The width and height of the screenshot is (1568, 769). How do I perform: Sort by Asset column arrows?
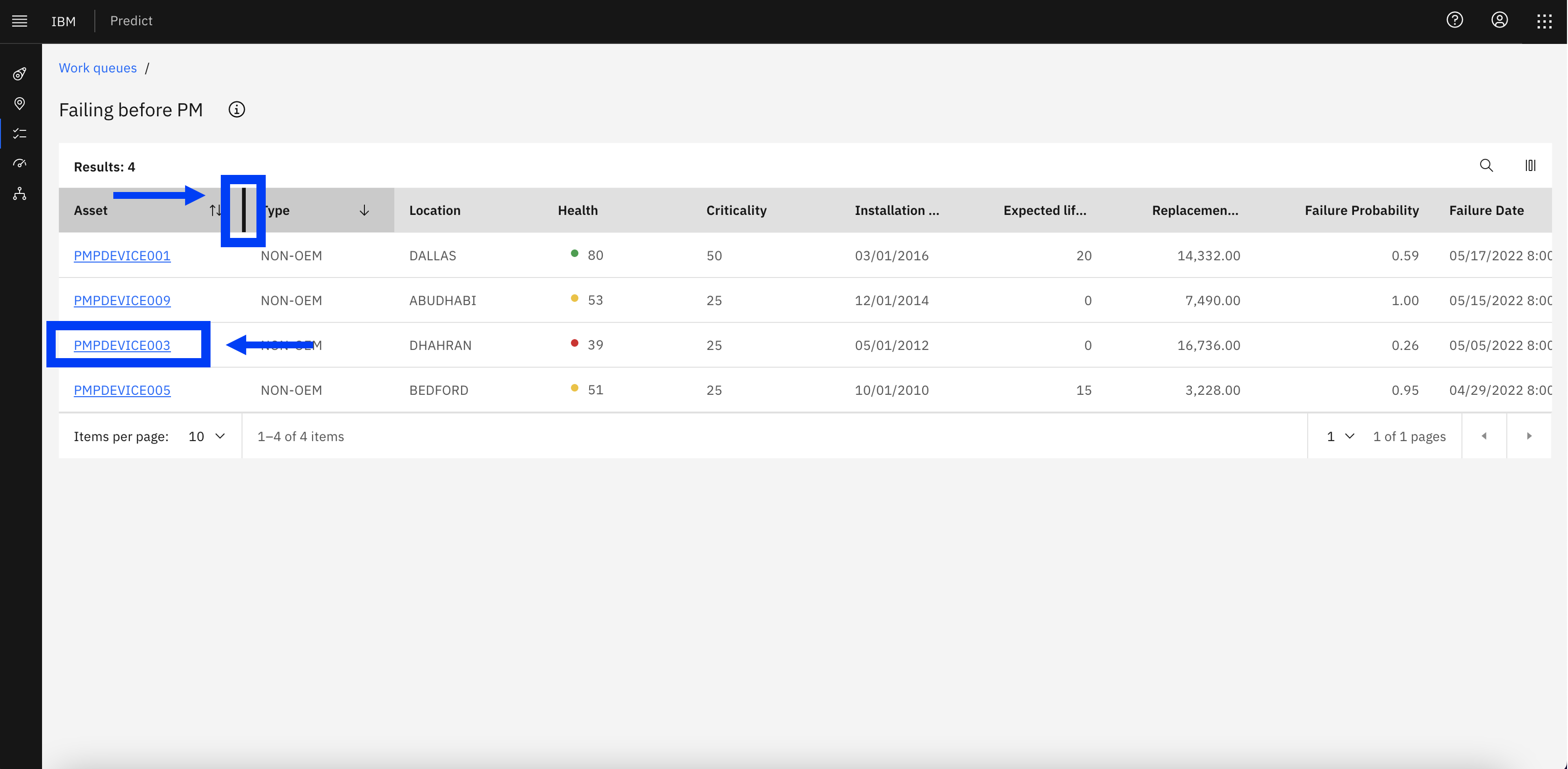coord(215,211)
